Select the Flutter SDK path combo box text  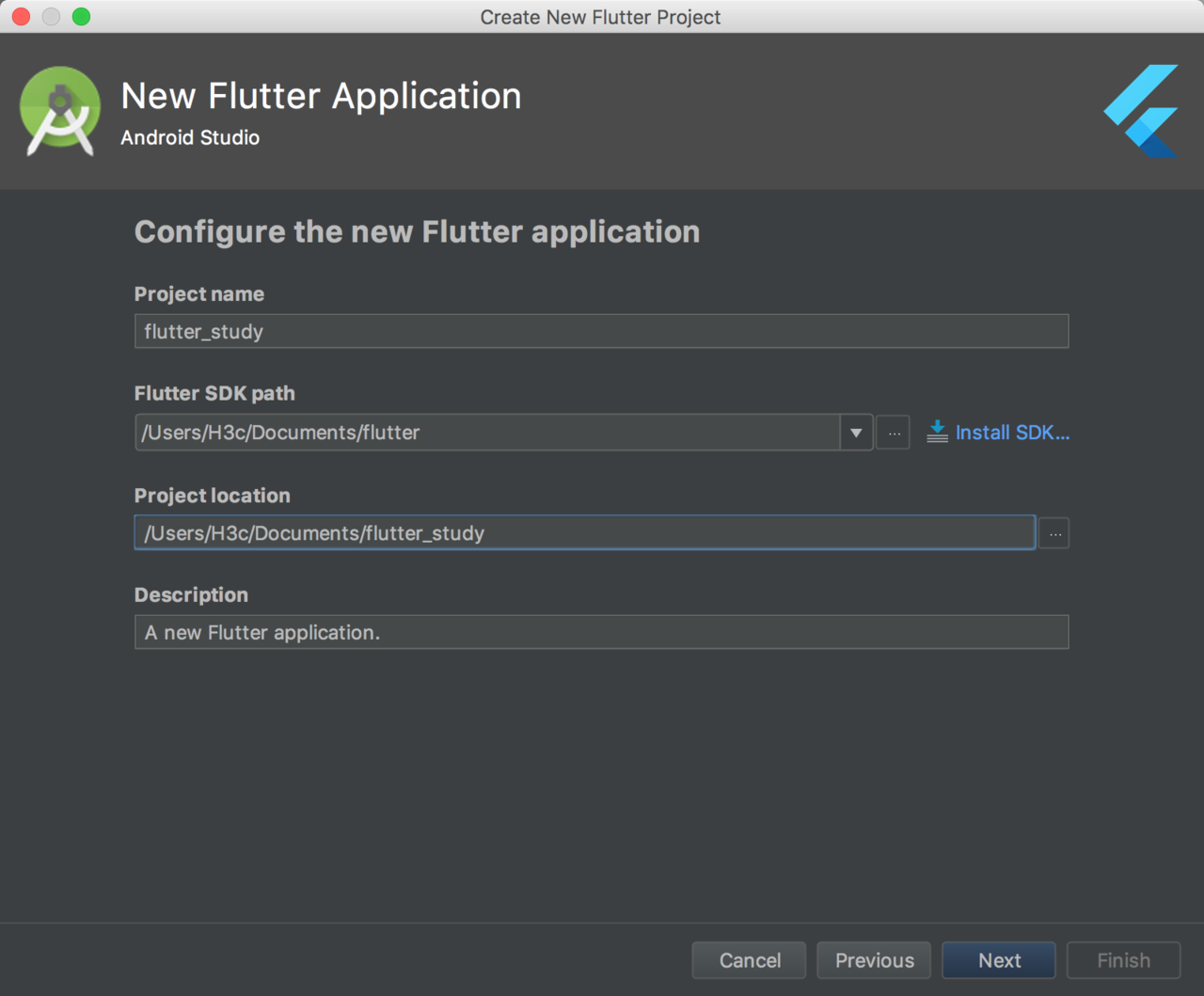(x=487, y=433)
